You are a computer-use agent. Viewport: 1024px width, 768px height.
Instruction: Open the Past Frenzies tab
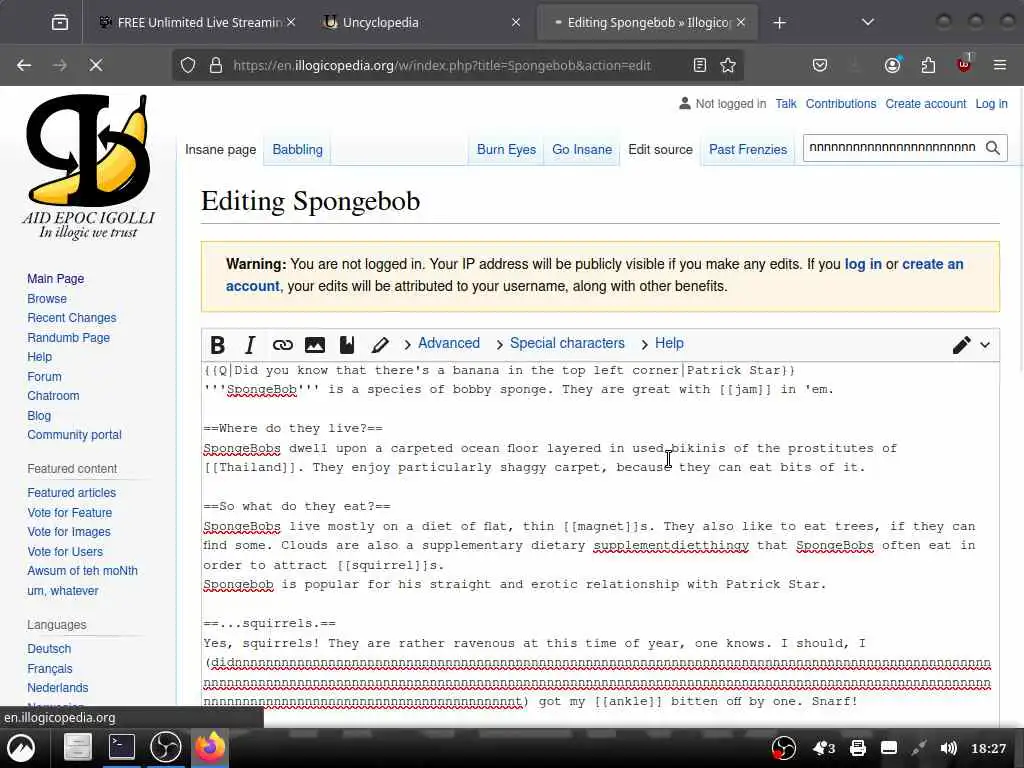point(748,150)
